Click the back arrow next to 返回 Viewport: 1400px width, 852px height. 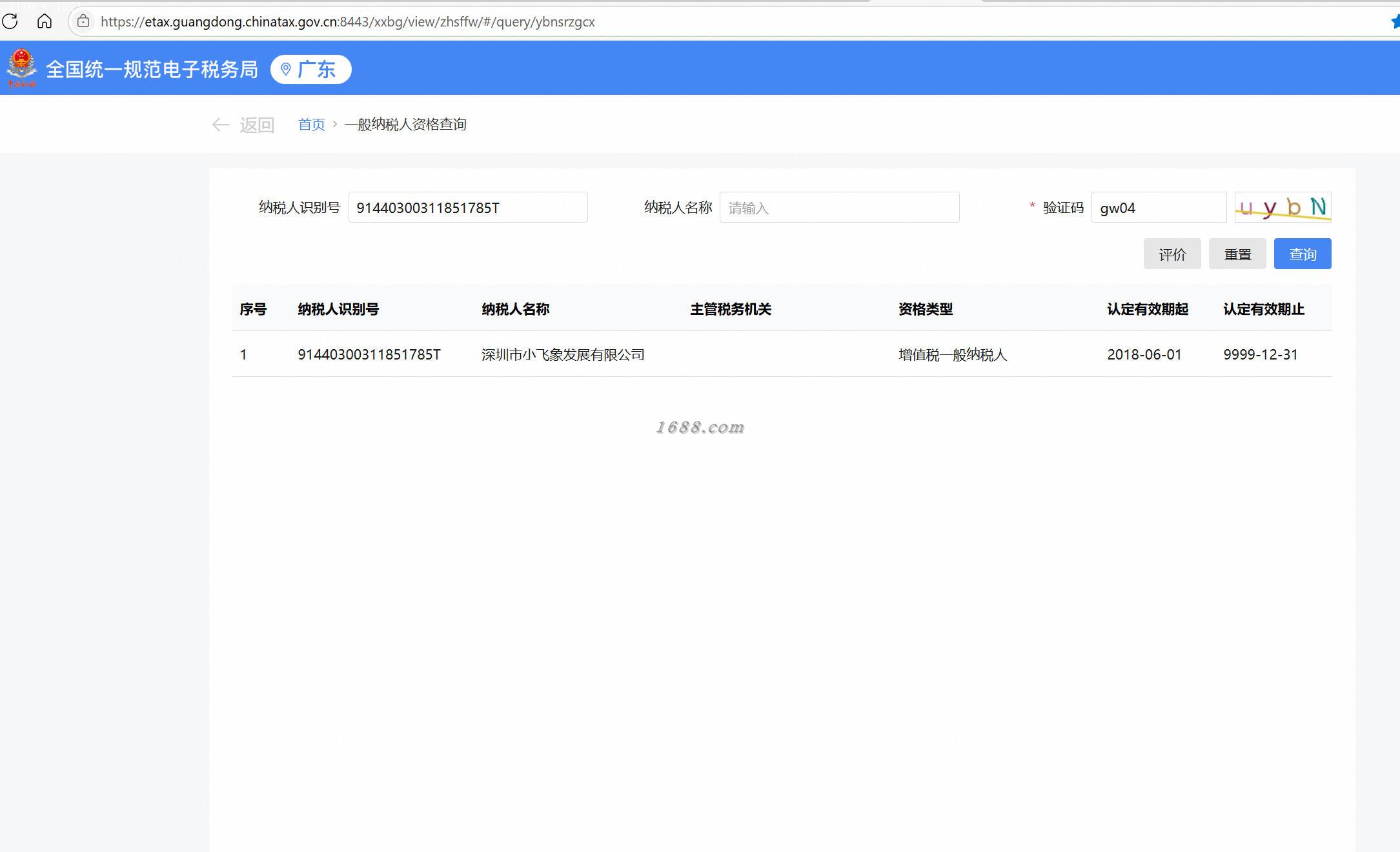click(x=221, y=125)
